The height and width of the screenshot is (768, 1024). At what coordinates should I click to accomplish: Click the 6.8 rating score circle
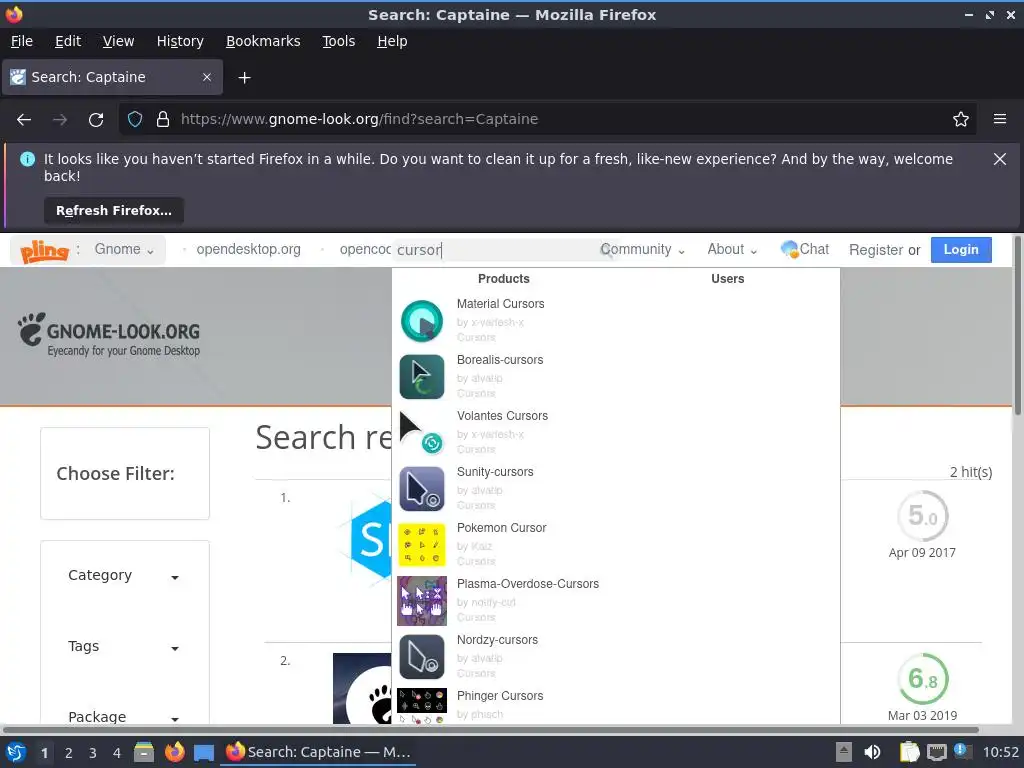pos(922,679)
